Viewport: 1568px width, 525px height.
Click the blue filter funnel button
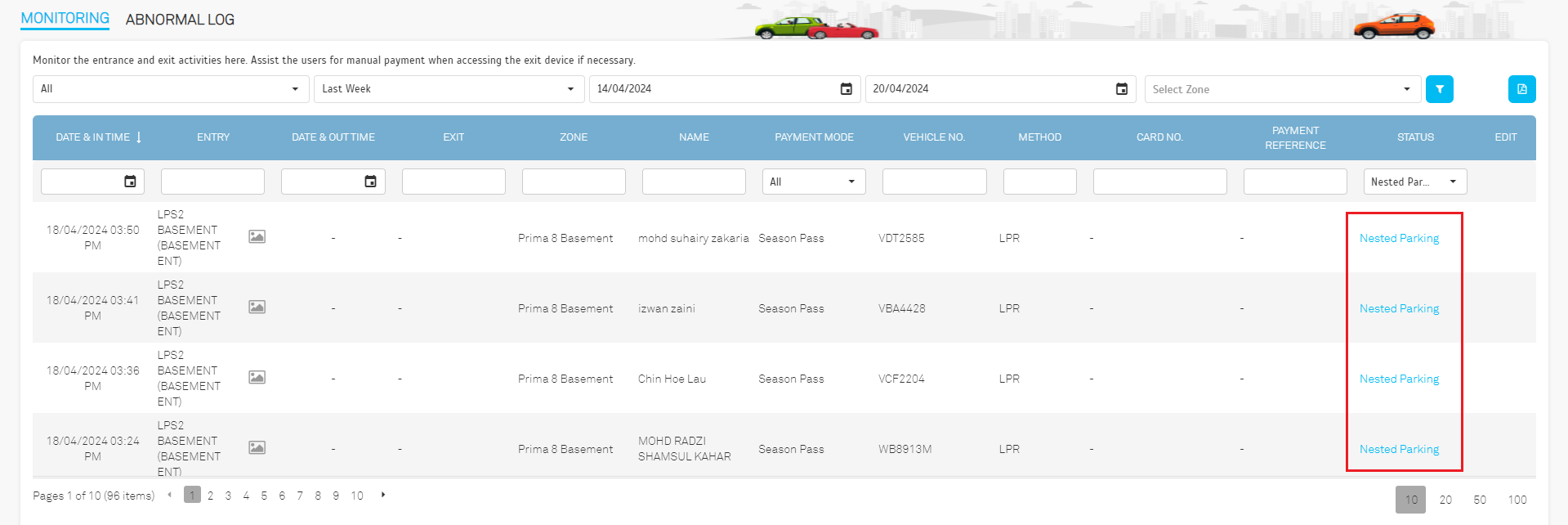(1439, 89)
